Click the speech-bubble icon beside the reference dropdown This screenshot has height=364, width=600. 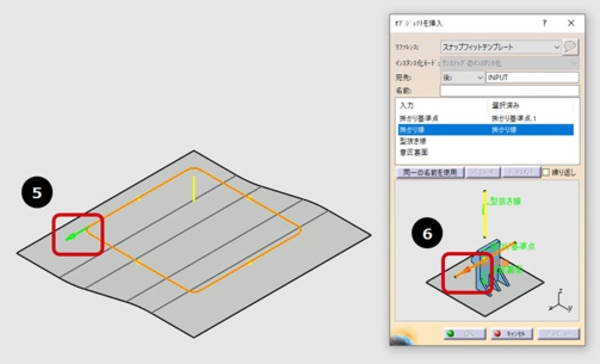coord(570,47)
